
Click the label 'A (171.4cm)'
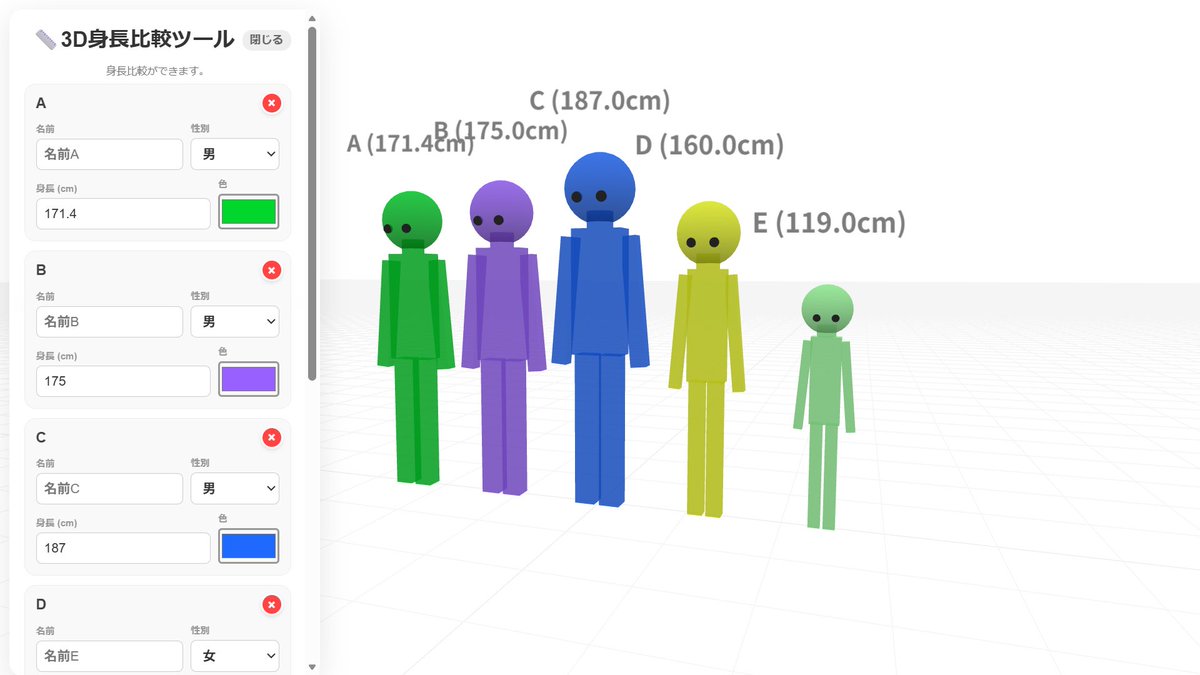click(x=410, y=144)
